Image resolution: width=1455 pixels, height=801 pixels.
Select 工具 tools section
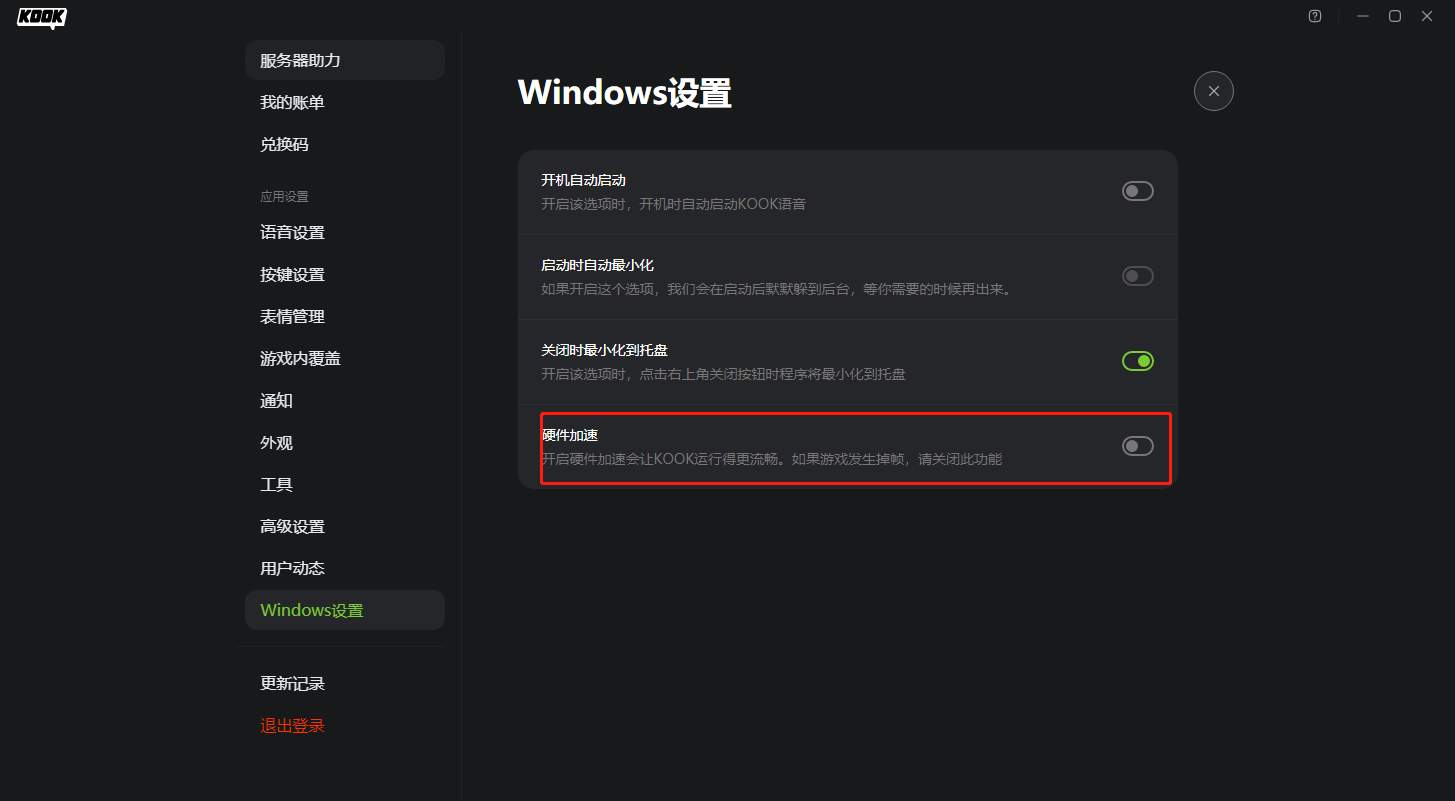[276, 484]
